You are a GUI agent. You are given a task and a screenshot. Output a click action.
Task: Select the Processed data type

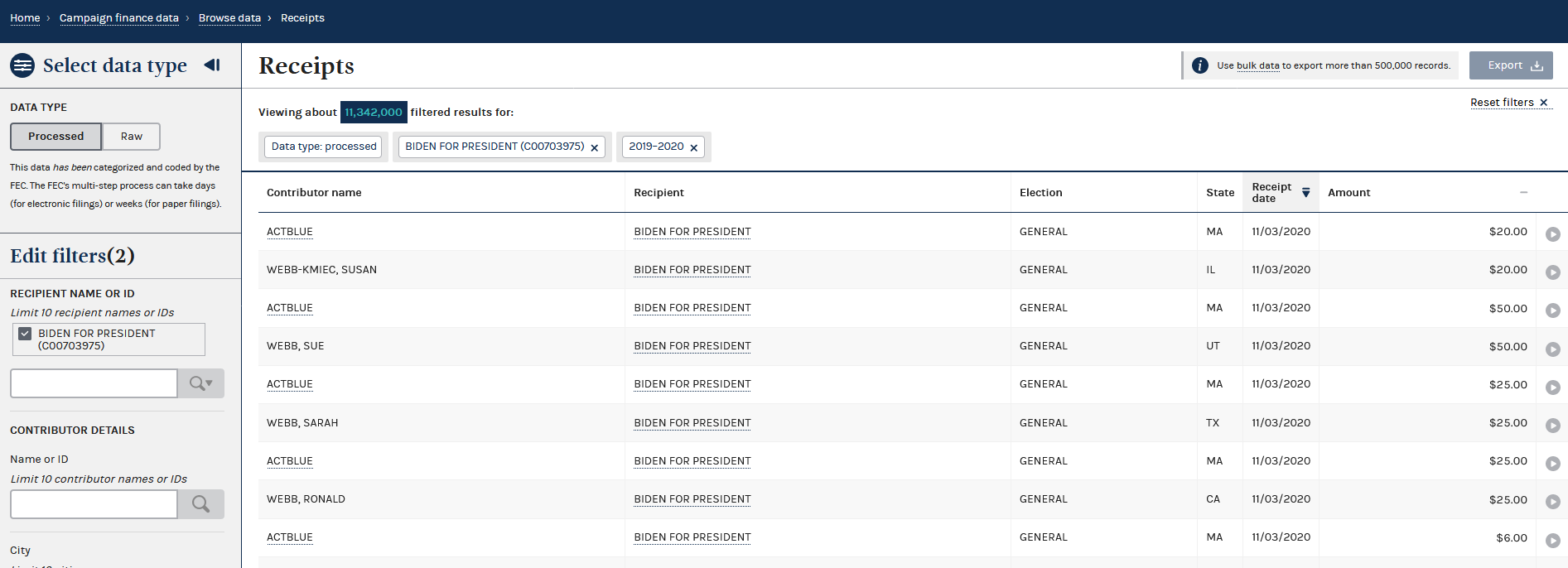click(x=55, y=137)
